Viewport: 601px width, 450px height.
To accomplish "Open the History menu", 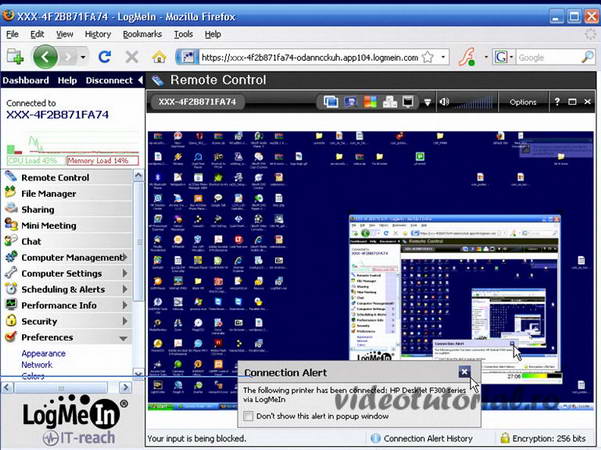I will pos(98,34).
